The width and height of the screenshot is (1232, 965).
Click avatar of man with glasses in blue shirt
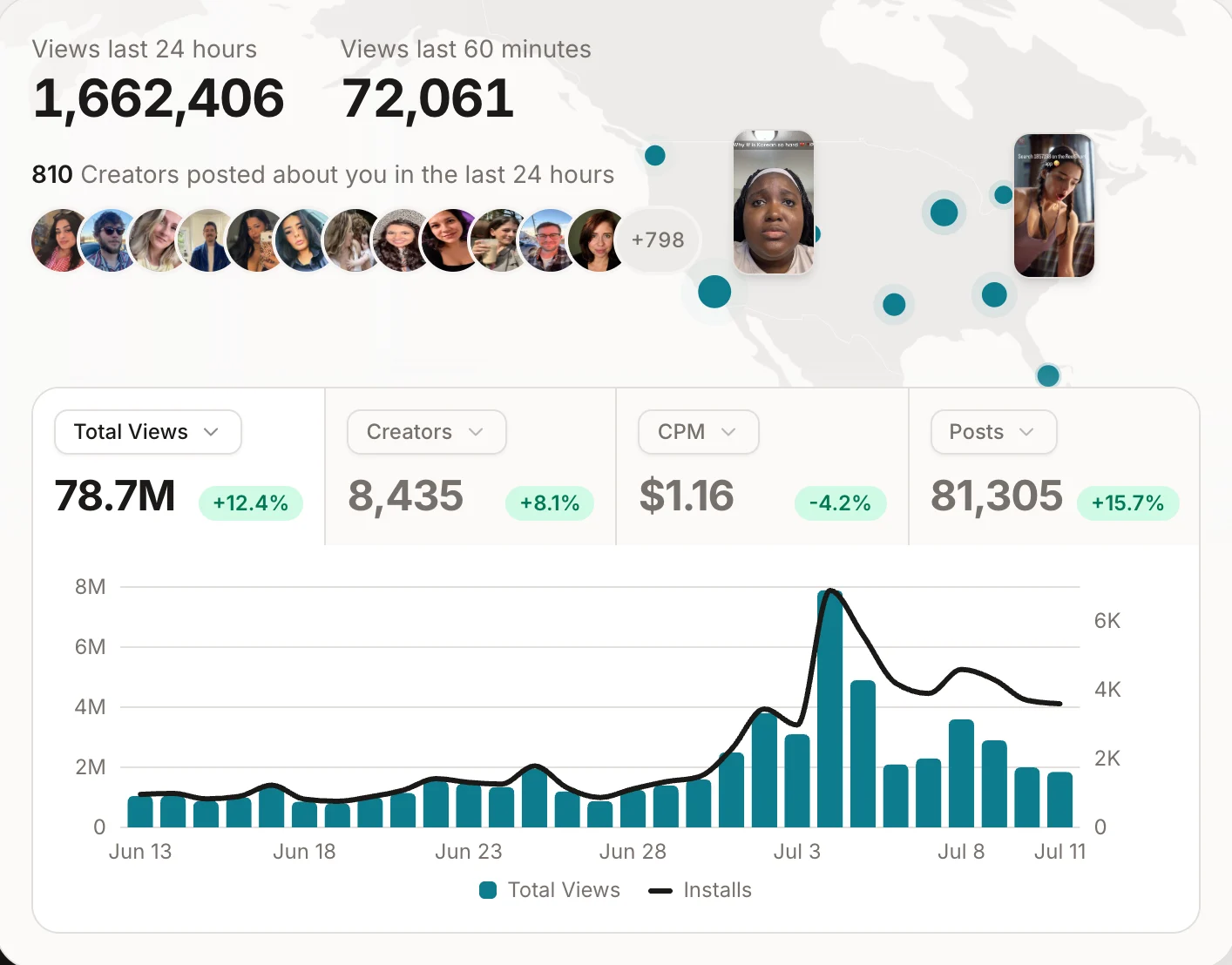tap(548, 240)
